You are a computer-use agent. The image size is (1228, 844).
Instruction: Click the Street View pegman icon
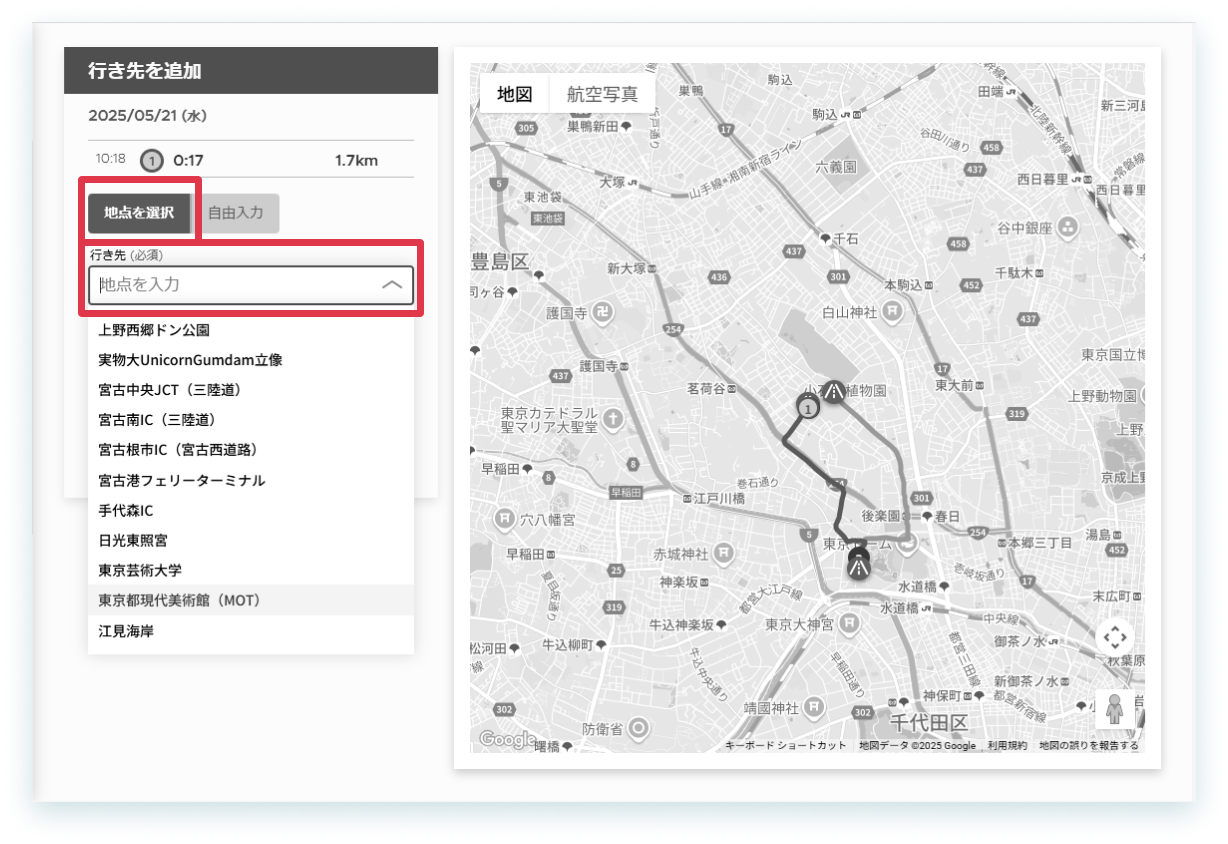click(1116, 708)
